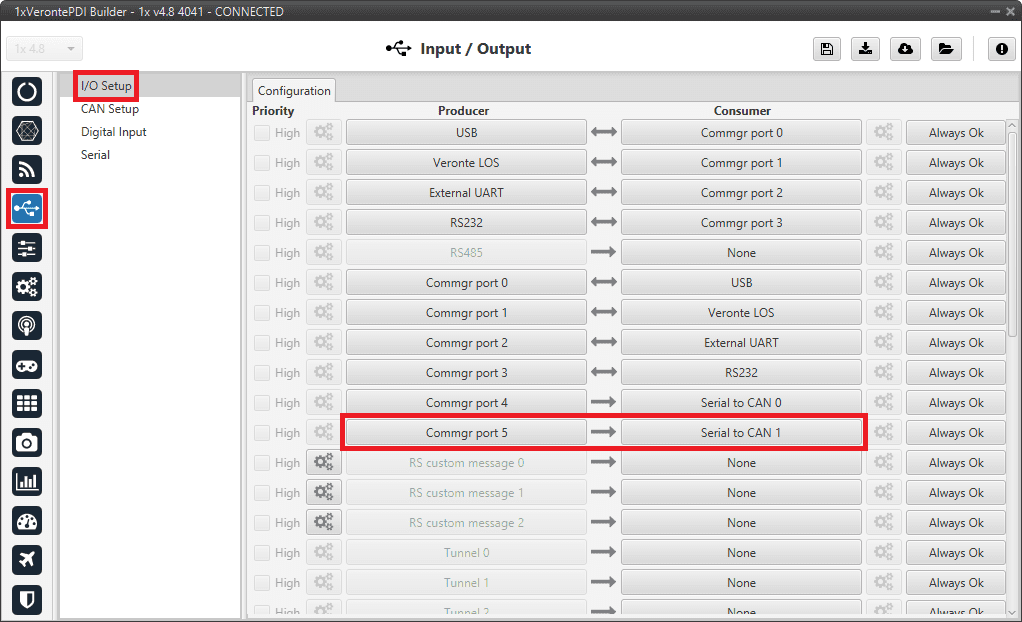The image size is (1022, 622).
Task: Open Serial to CAN 1 consumer selector
Action: tap(741, 433)
